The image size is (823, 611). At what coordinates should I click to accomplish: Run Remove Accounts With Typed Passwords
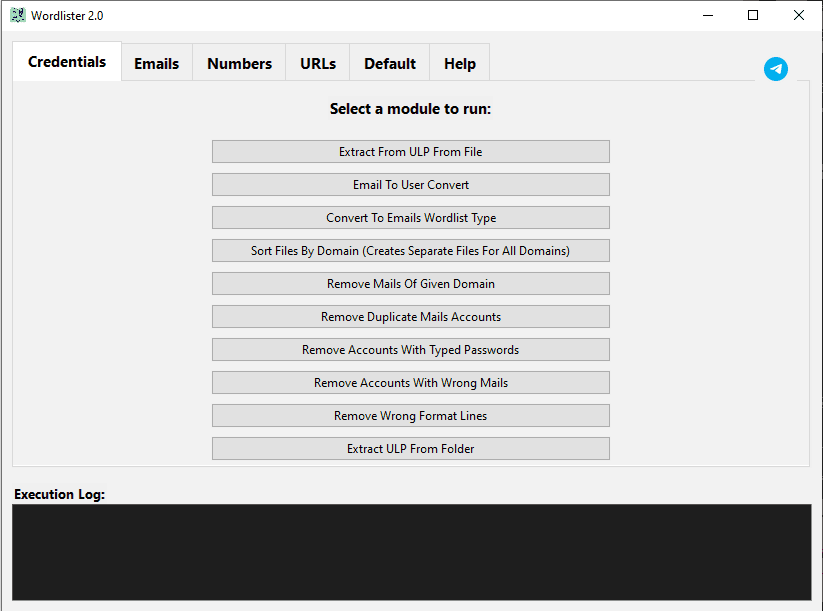tap(410, 349)
